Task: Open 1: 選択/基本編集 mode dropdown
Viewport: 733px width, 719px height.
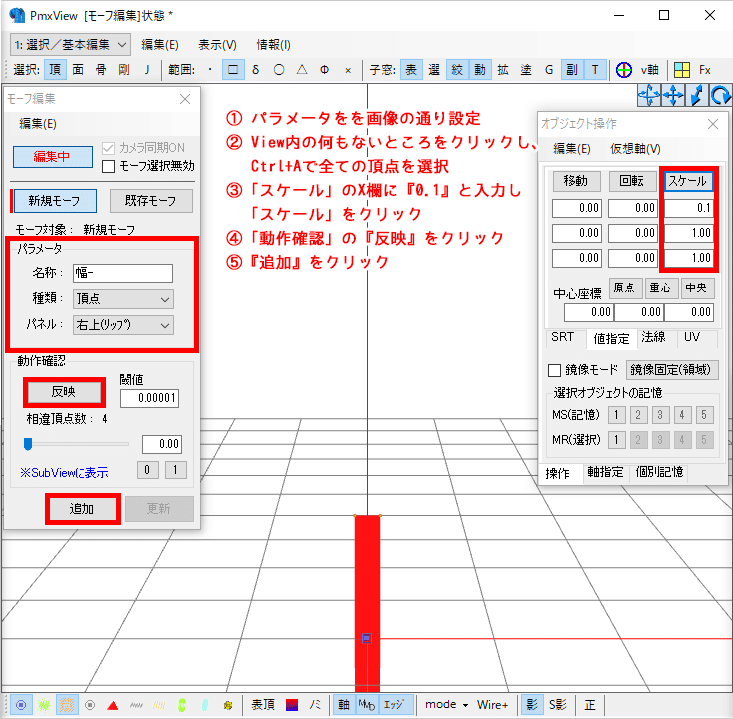Action: click(70, 45)
